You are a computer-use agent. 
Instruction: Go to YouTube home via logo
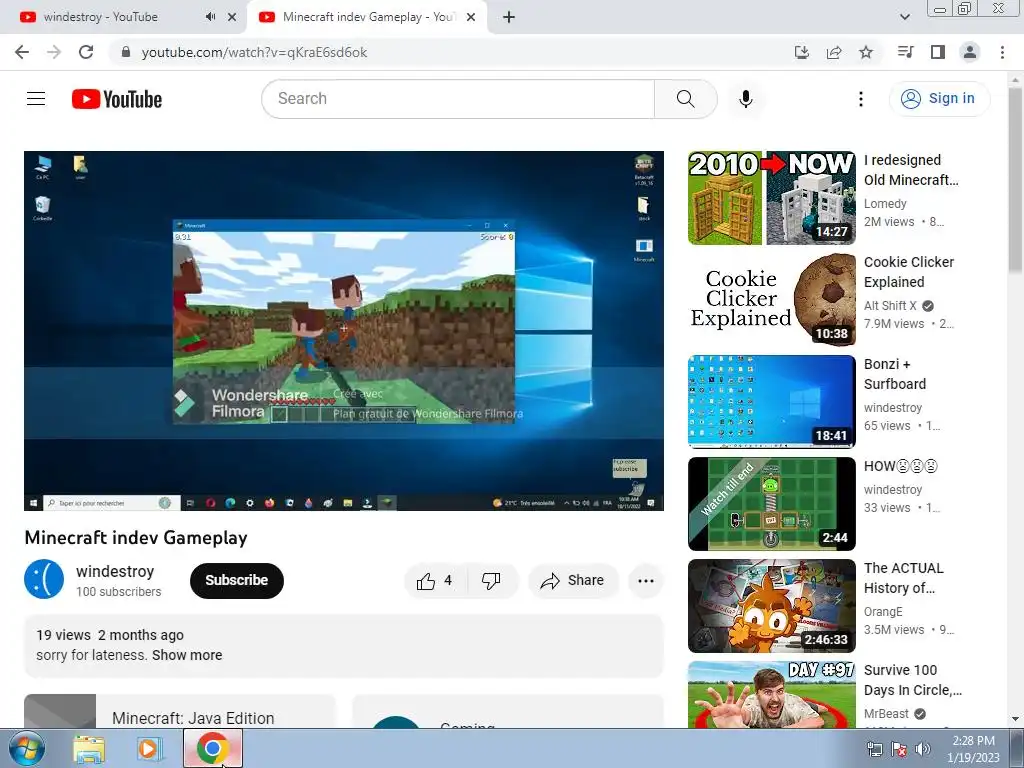click(117, 99)
